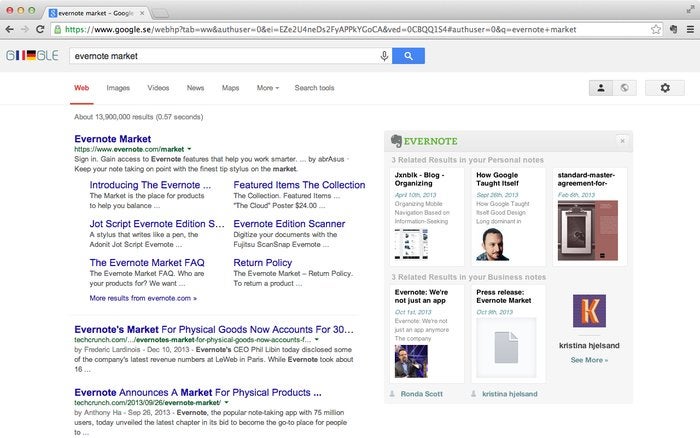
Task: Open a new browser tab
Action: (160, 13)
